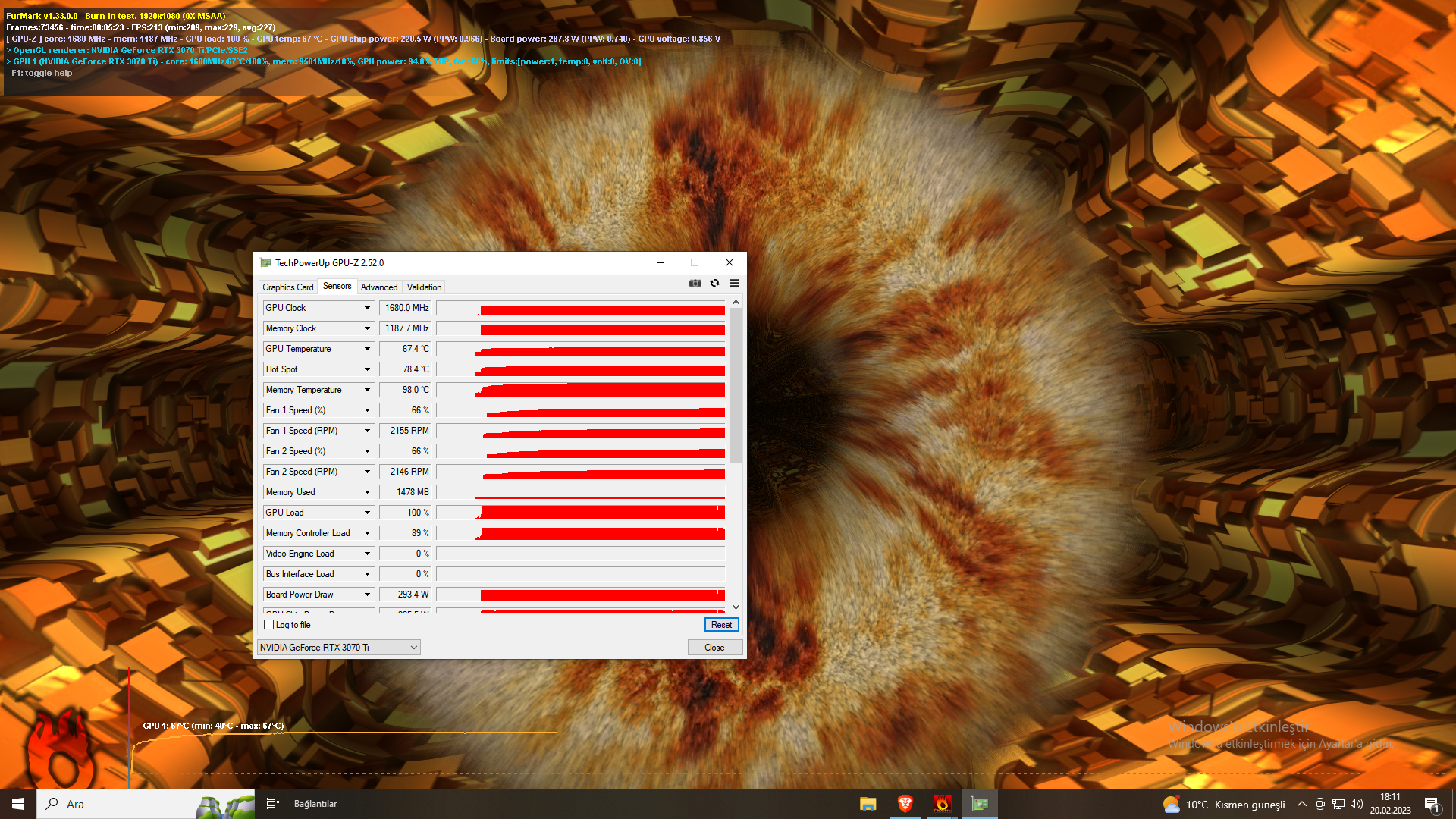Click the Reset button

(721, 625)
